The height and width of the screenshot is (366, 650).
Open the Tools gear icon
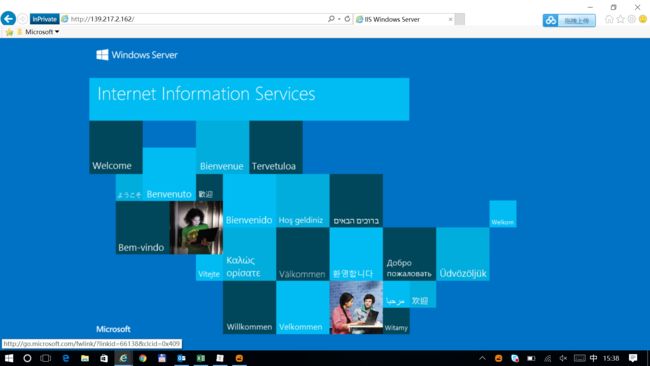pos(631,19)
